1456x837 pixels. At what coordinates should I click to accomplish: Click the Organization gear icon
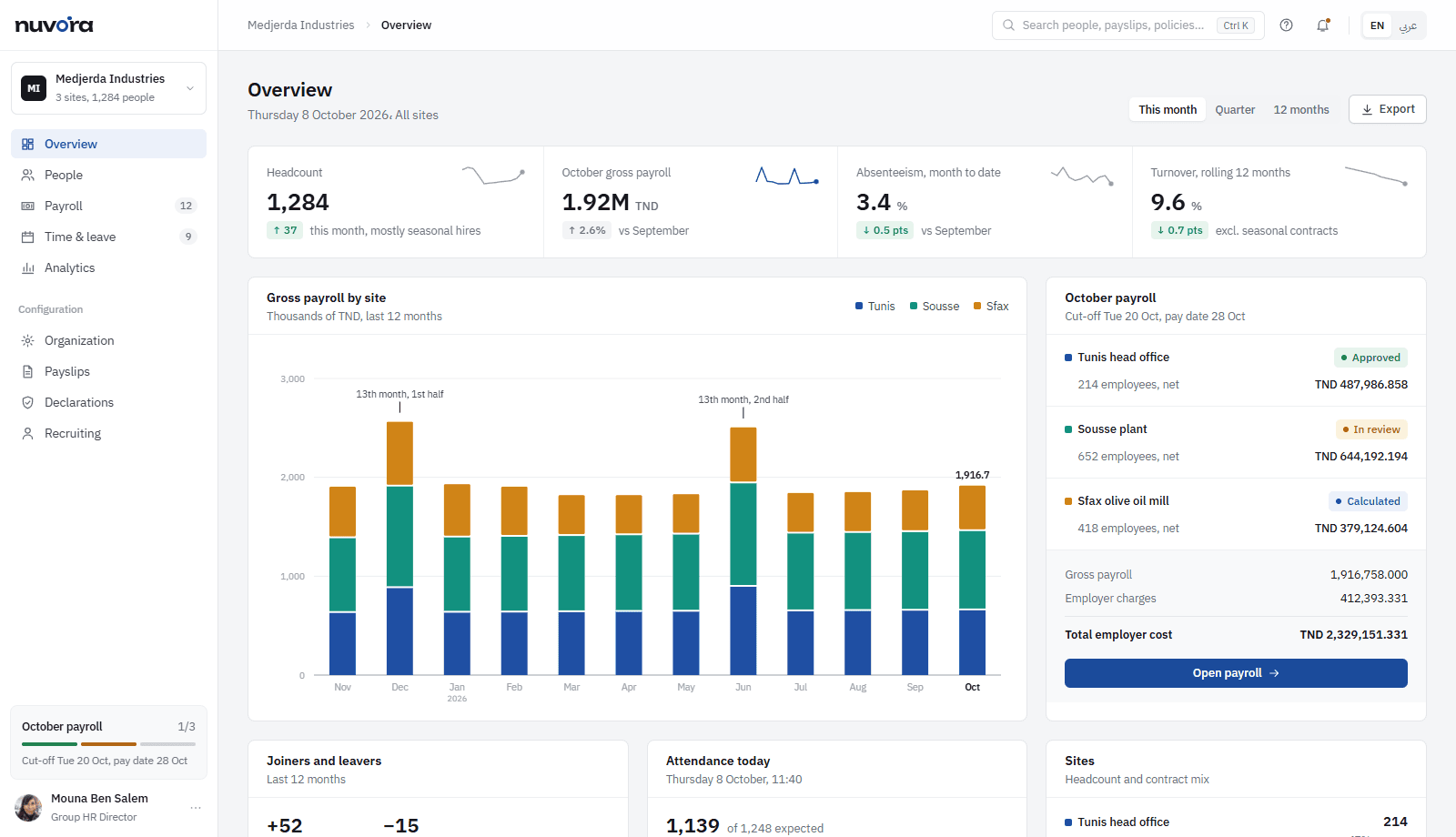pos(28,340)
